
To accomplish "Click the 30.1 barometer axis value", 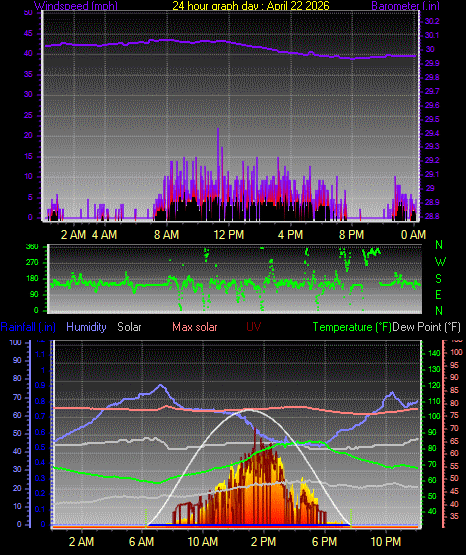I will coord(432,35).
